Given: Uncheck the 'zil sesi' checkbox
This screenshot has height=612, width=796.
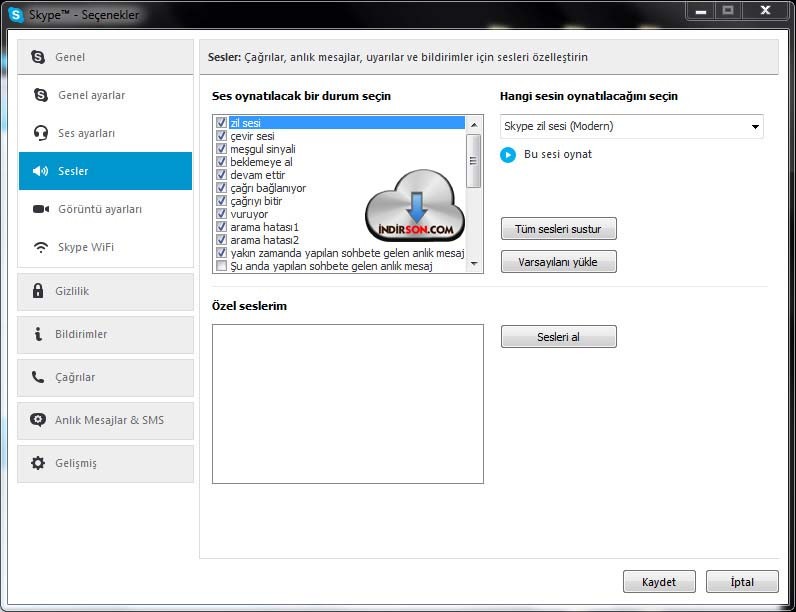Looking at the screenshot, I should [221, 122].
